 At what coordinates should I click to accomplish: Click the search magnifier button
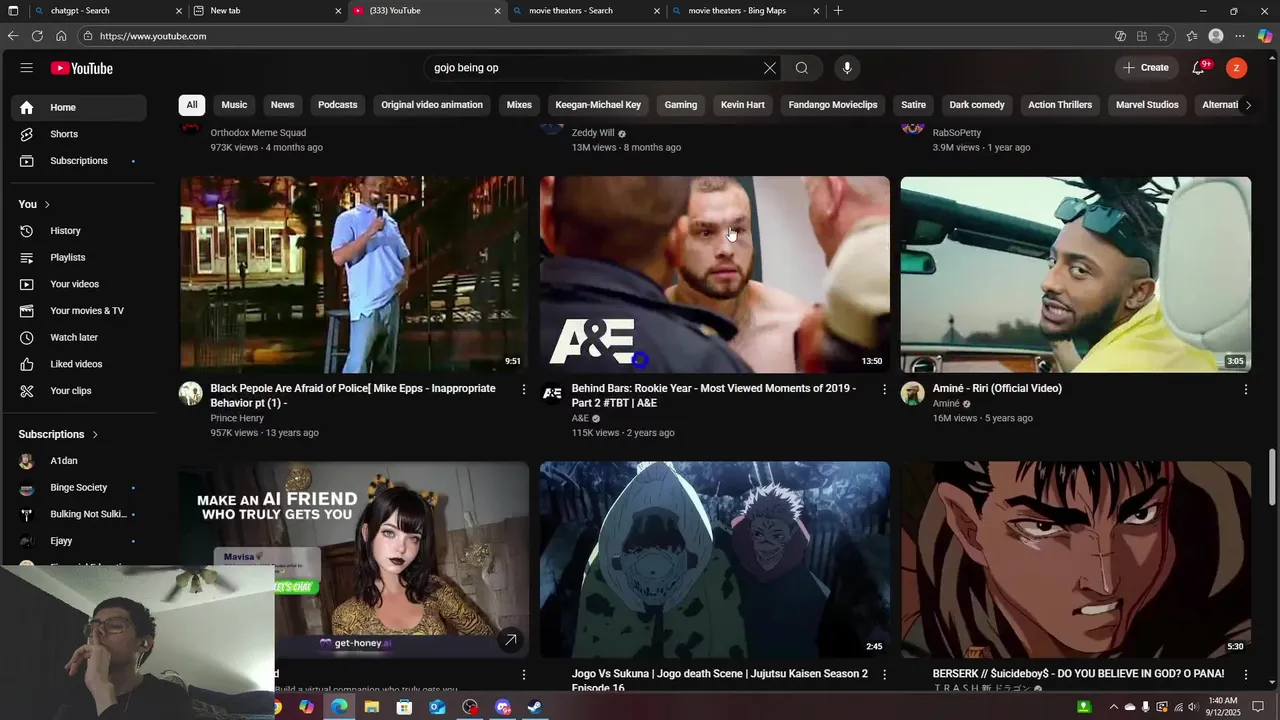tap(802, 68)
